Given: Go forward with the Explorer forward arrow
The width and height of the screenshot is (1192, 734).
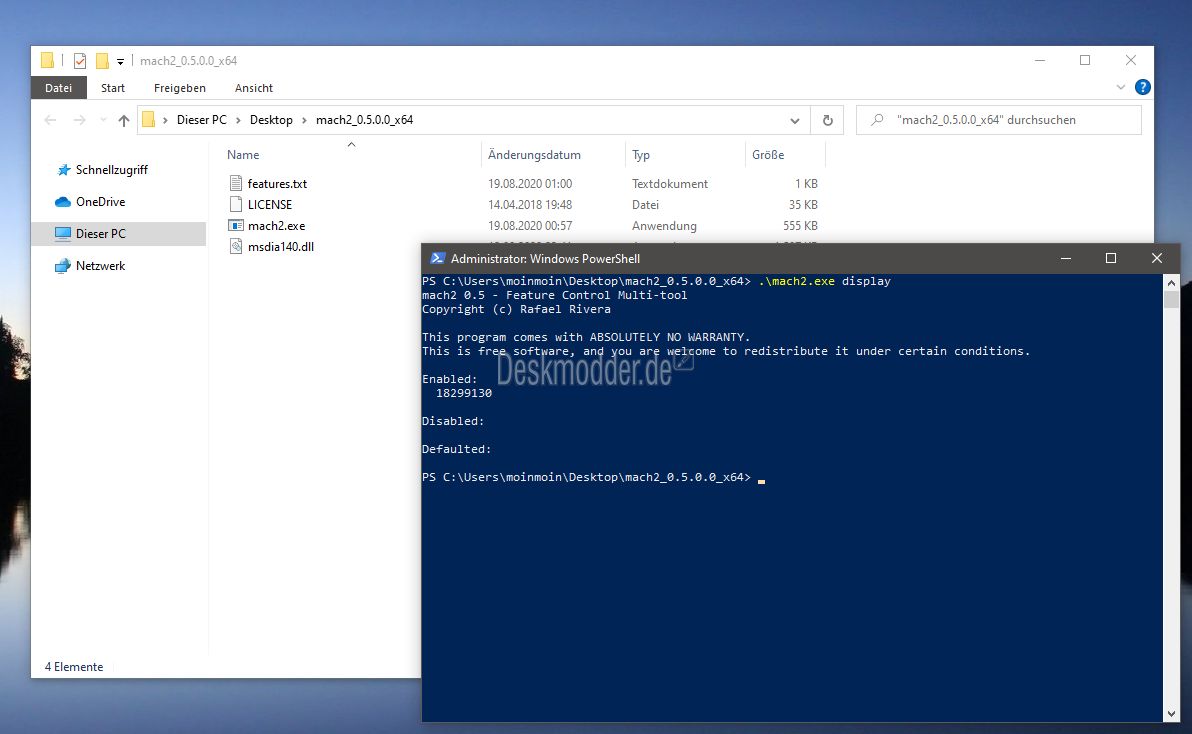Looking at the screenshot, I should (79, 120).
